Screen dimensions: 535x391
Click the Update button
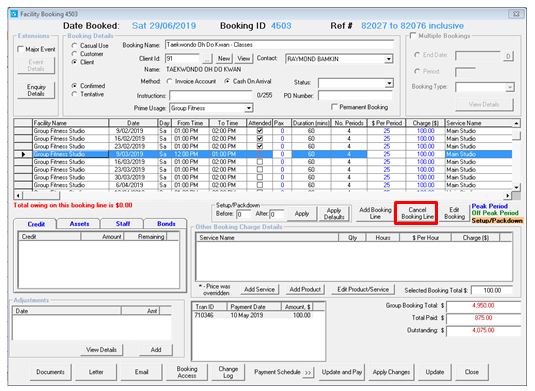tap(435, 372)
